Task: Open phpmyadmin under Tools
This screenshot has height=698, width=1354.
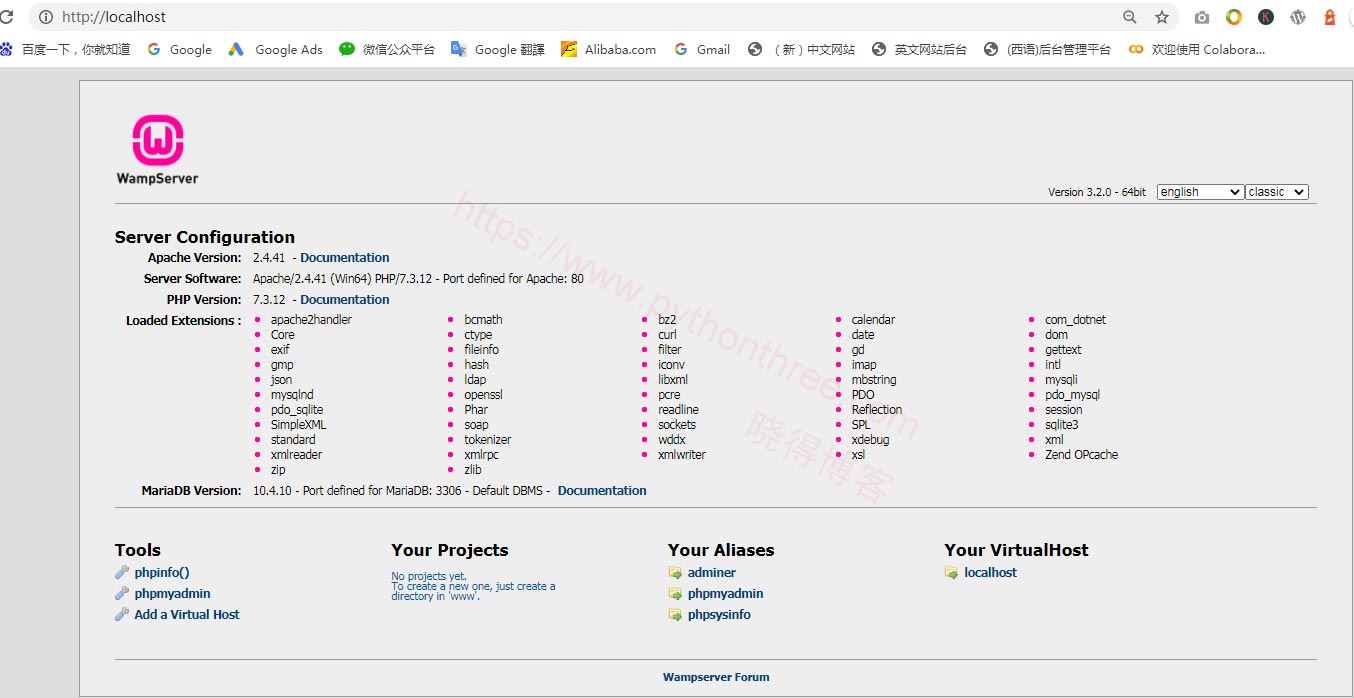Action: (x=173, y=594)
